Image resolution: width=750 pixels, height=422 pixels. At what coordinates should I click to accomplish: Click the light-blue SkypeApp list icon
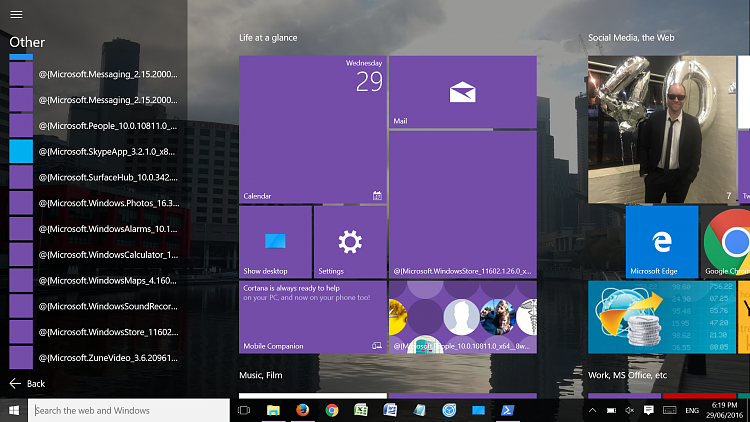(x=21, y=152)
